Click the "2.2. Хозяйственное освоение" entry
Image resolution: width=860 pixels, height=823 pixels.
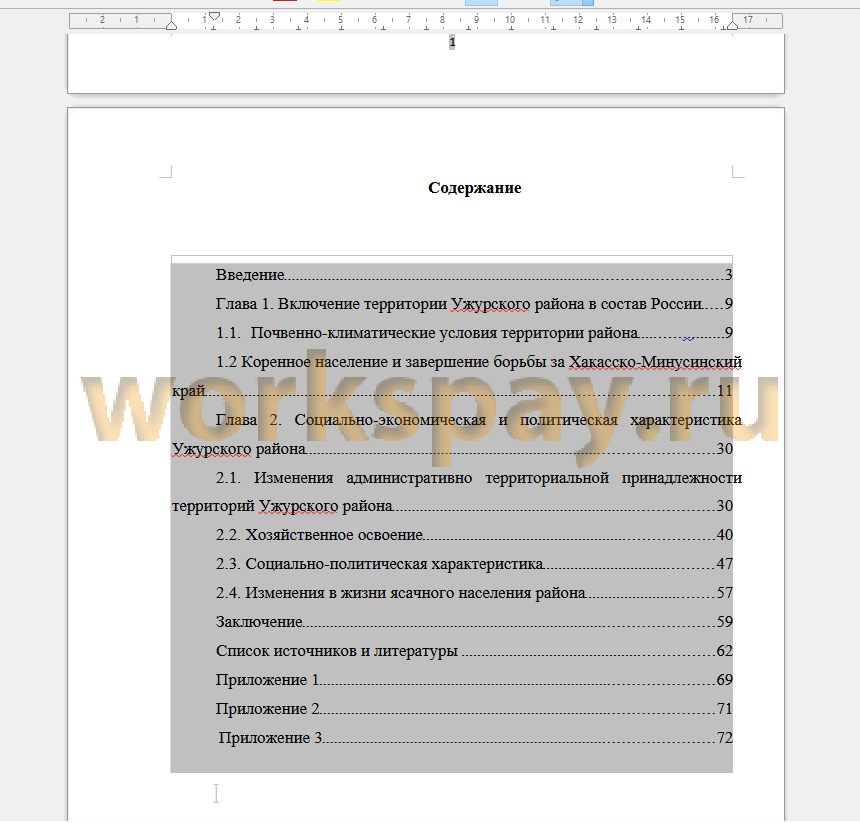[x=474, y=535]
